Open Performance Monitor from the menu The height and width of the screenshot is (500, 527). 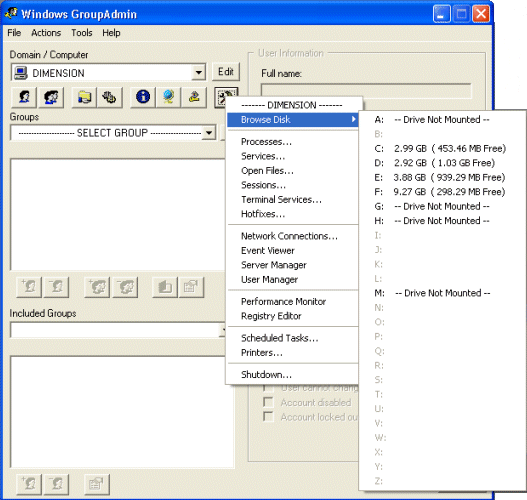click(293, 302)
